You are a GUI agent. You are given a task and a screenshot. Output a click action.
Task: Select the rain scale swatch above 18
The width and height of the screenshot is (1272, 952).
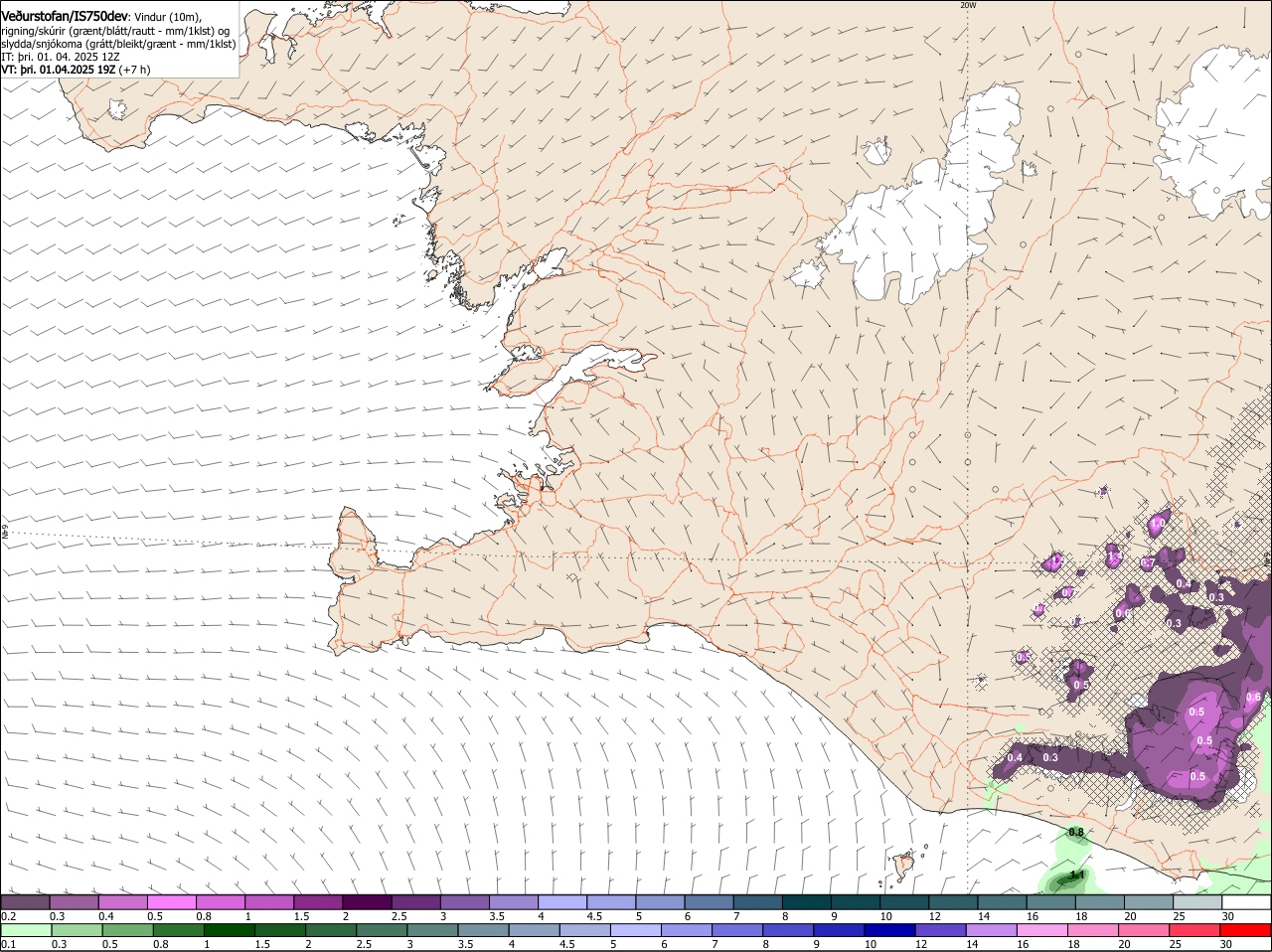point(1091,930)
